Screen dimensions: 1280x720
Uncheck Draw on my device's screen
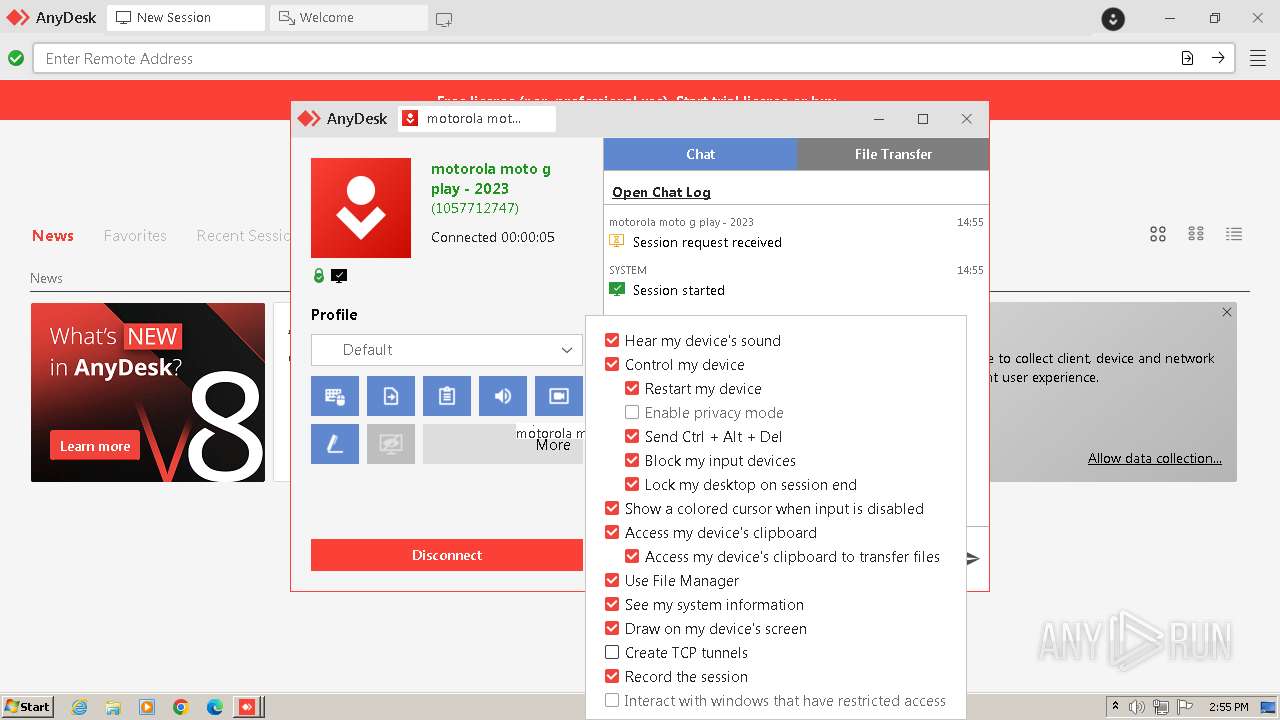612,628
